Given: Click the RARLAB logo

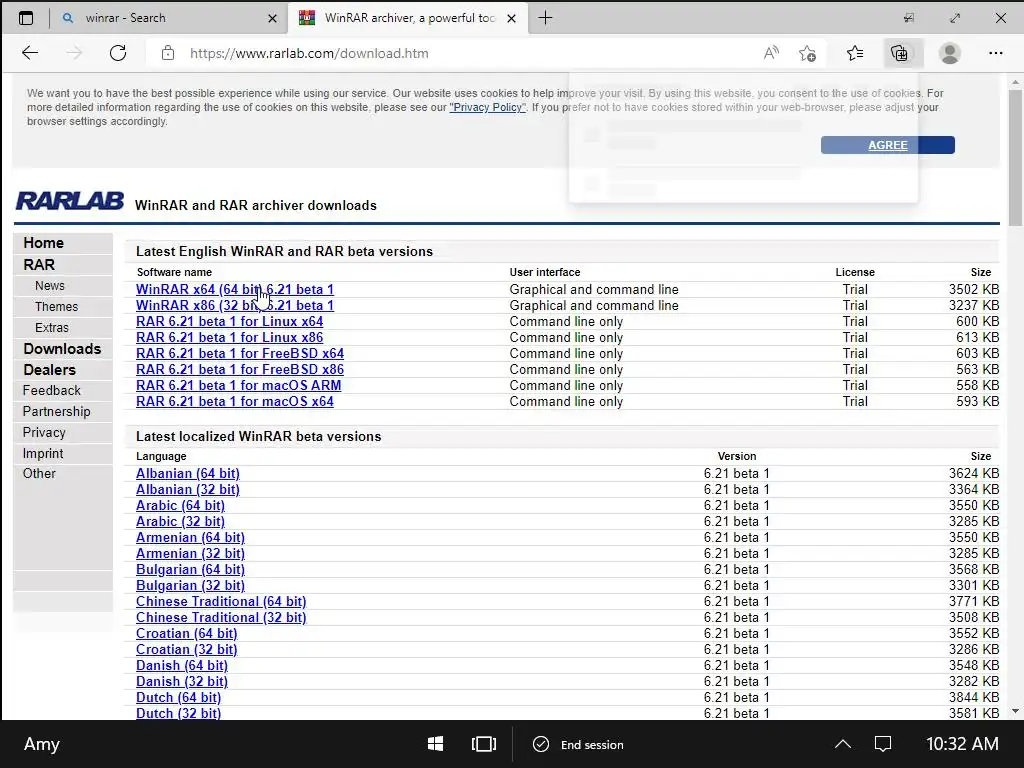Looking at the screenshot, I should (69, 200).
